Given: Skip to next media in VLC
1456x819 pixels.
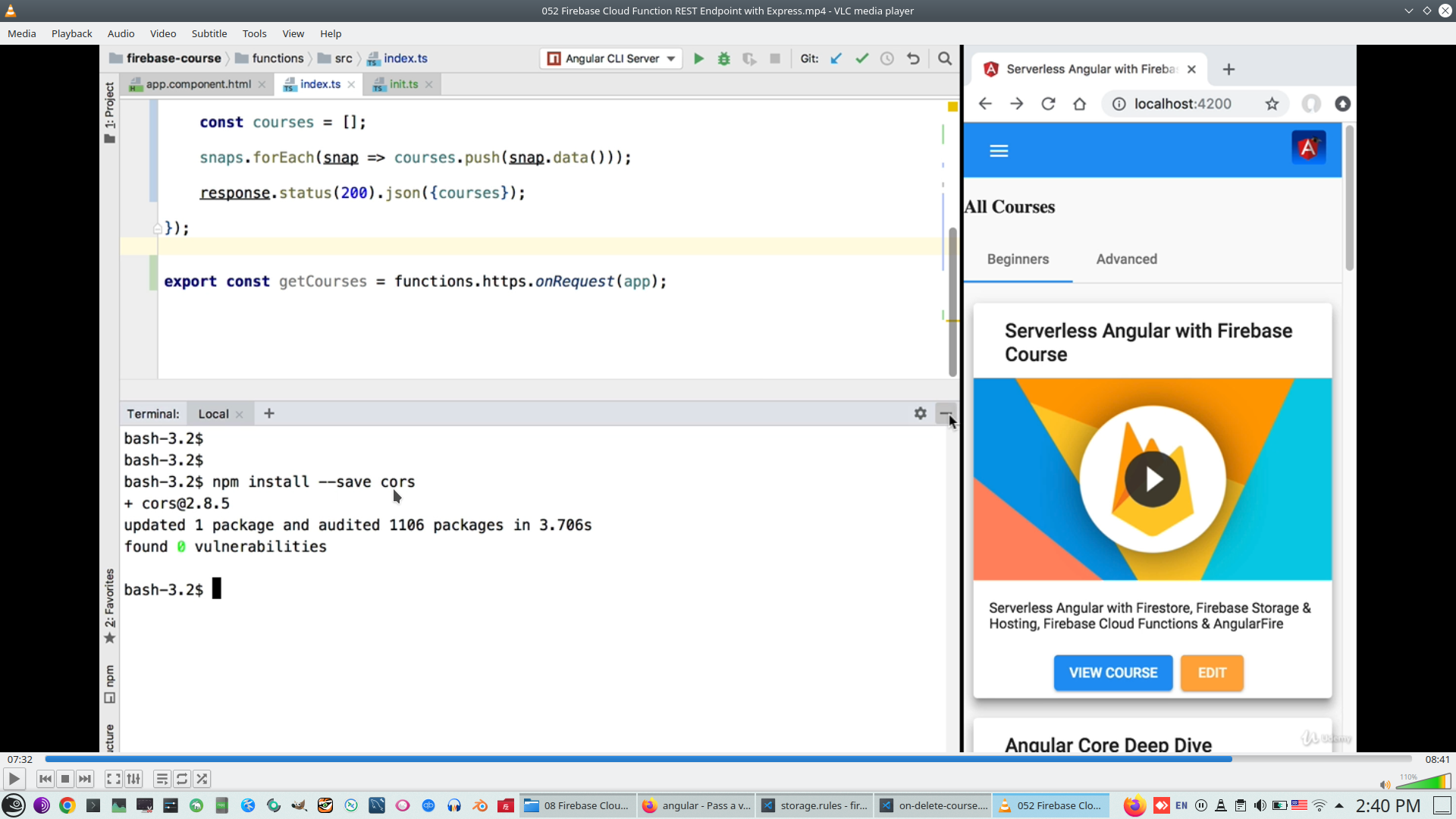Looking at the screenshot, I should point(86,779).
